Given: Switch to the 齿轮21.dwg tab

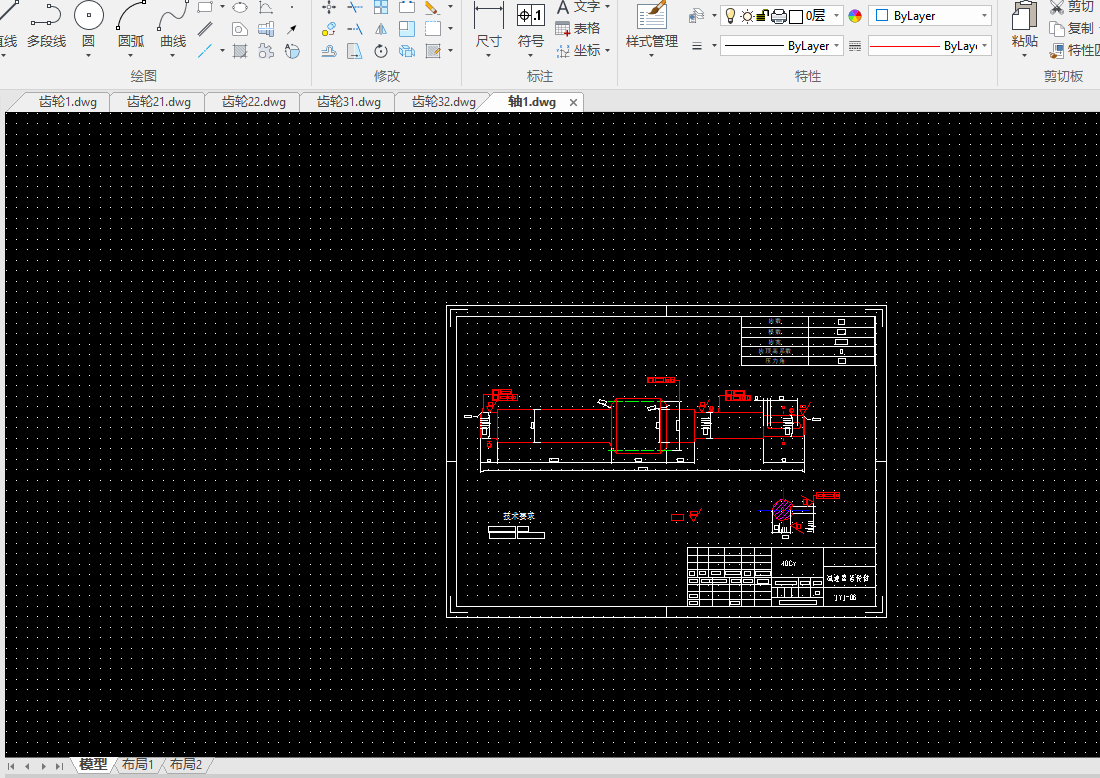Looking at the screenshot, I should [158, 102].
